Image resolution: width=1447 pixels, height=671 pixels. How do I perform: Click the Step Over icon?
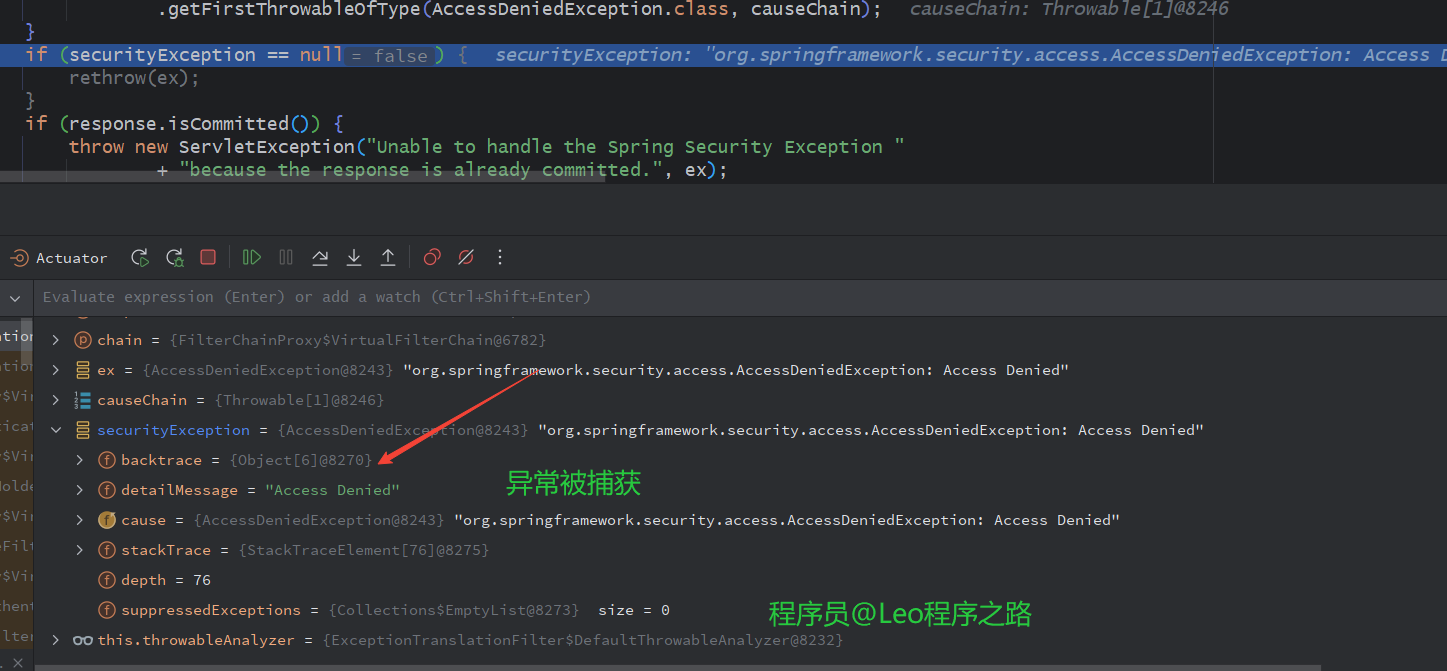[x=320, y=257]
